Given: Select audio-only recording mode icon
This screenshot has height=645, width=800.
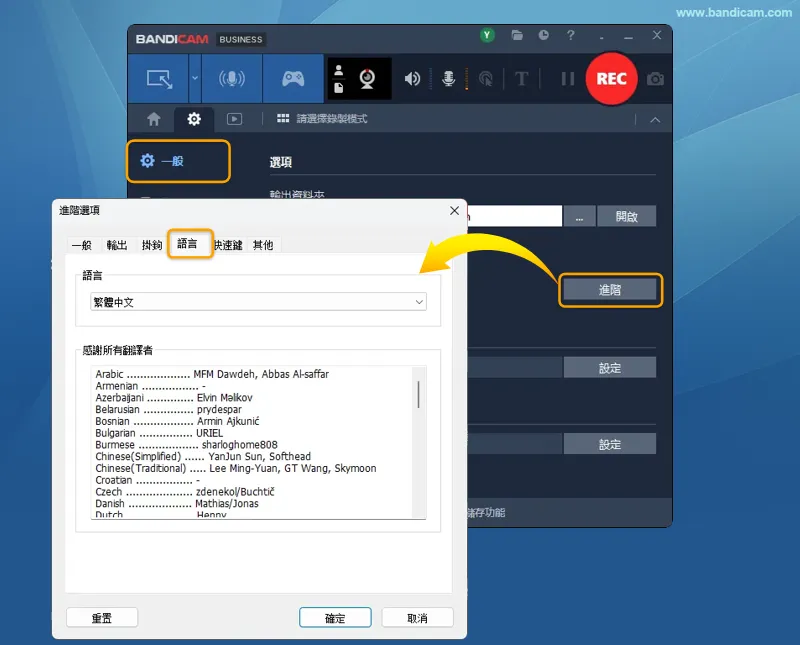Looking at the screenshot, I should [x=232, y=79].
